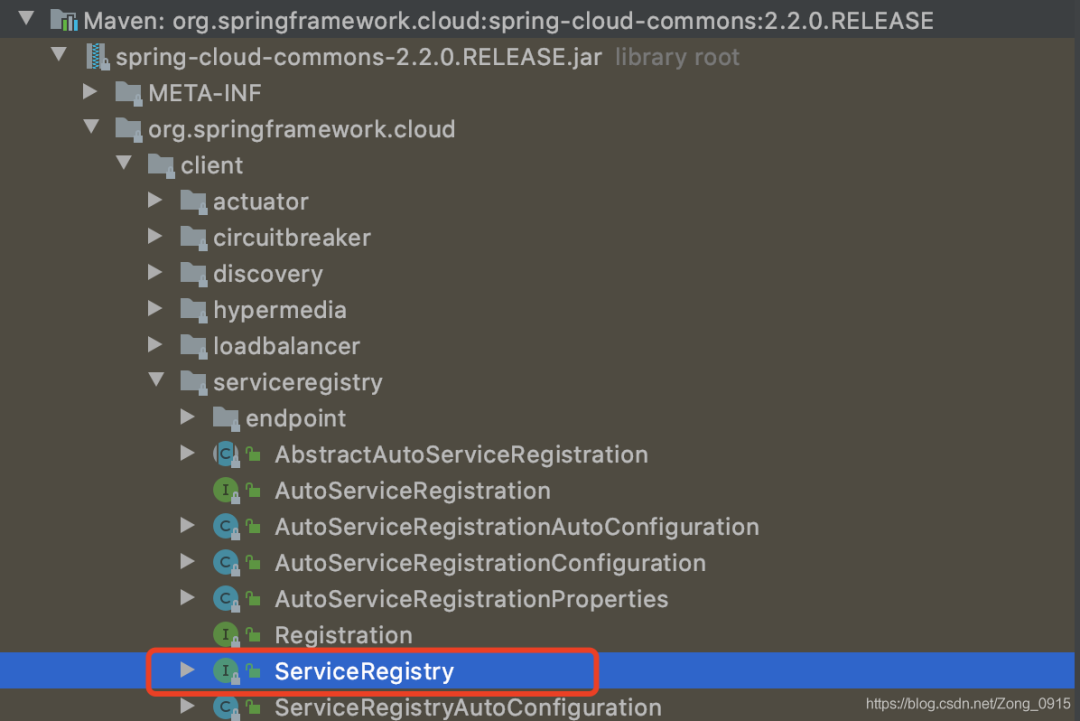1080x721 pixels.
Task: Click the folder icon of the serviceregistry package
Action: click(193, 381)
